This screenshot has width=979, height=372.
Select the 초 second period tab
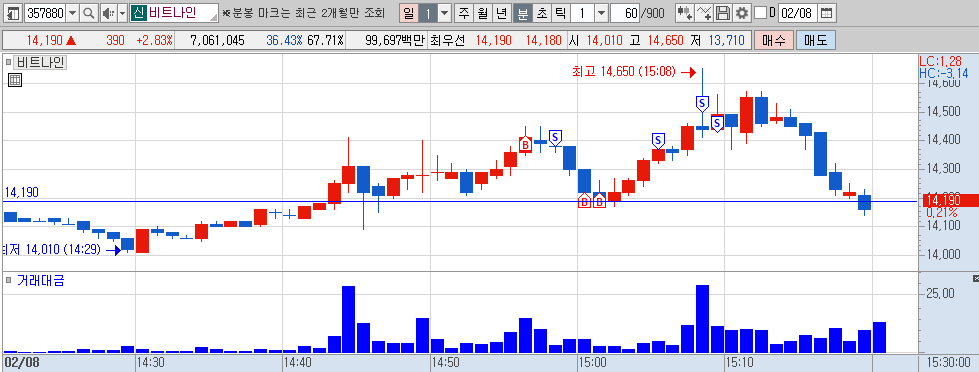coord(541,12)
